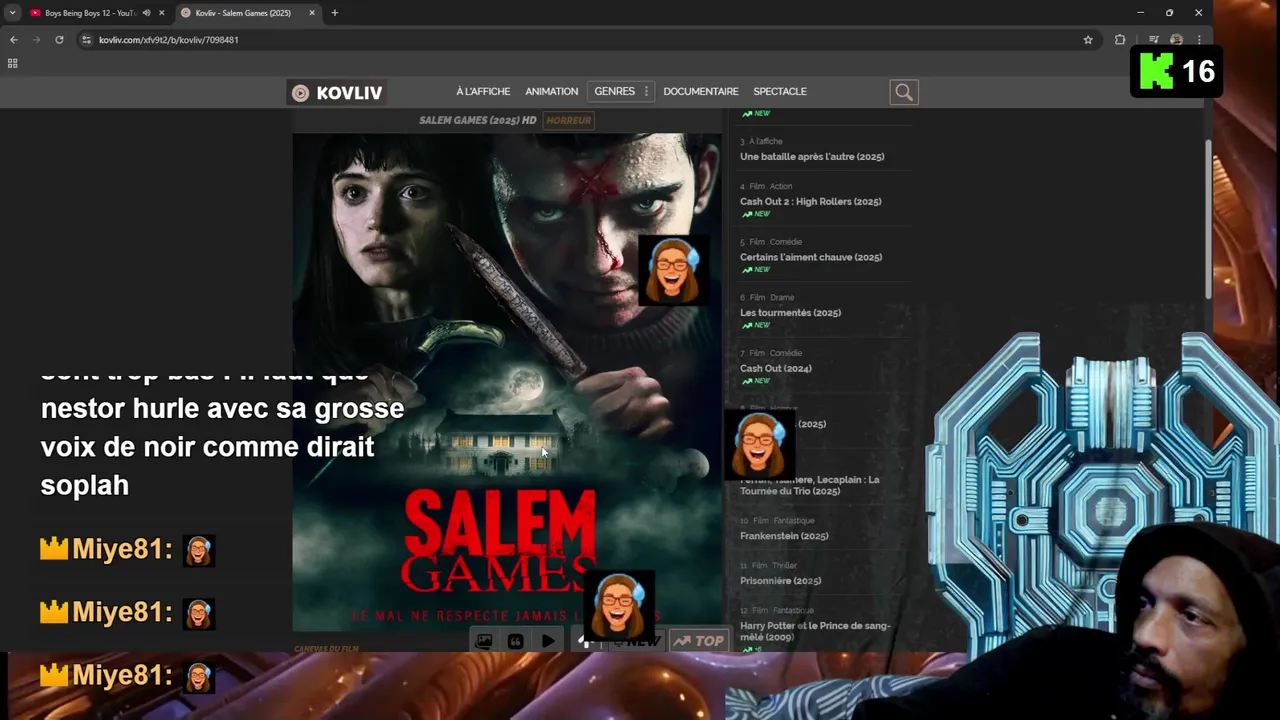
Task: Open Cash Out 2 : High Rollers (2025)
Action: 811,202
